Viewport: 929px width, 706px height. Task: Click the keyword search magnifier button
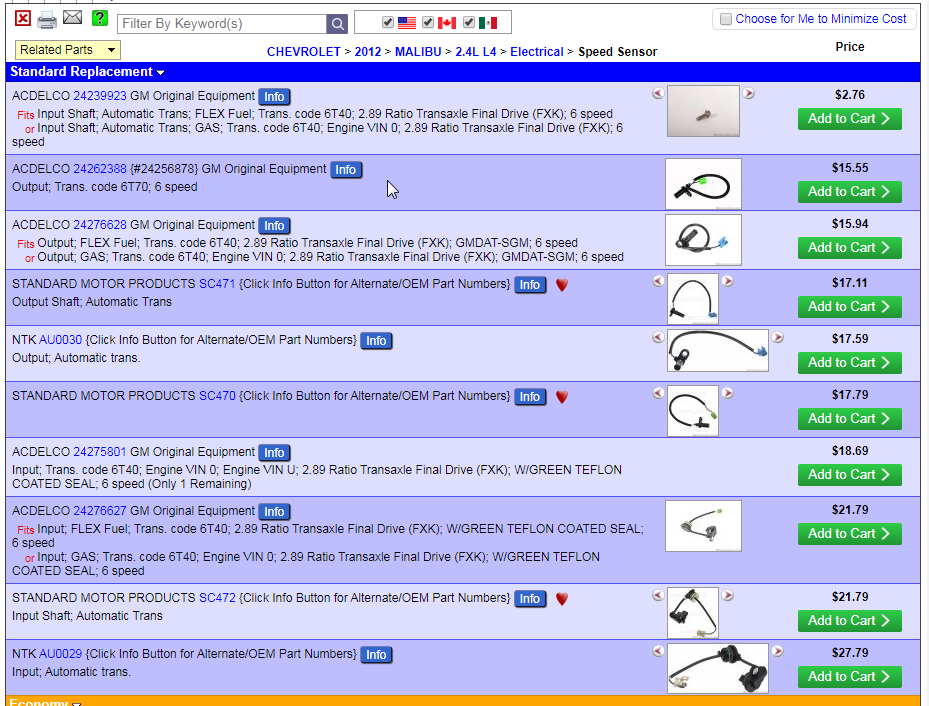[337, 24]
